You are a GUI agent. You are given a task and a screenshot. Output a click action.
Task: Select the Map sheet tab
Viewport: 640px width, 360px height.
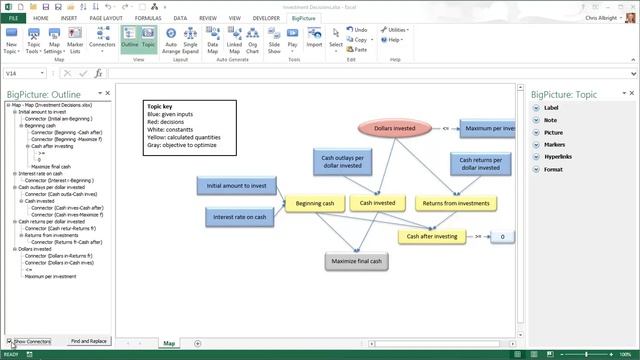click(169, 344)
